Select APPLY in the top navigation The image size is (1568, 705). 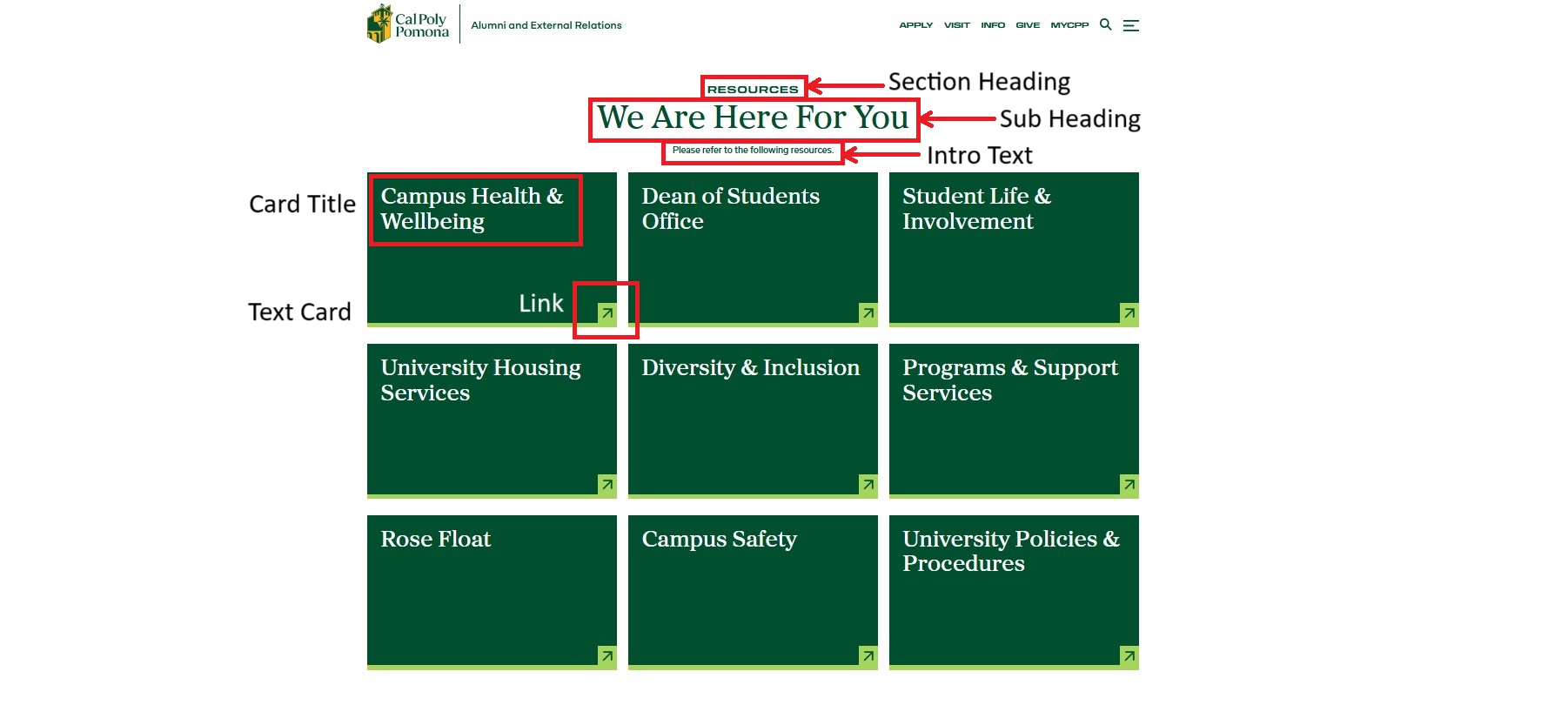tap(915, 25)
